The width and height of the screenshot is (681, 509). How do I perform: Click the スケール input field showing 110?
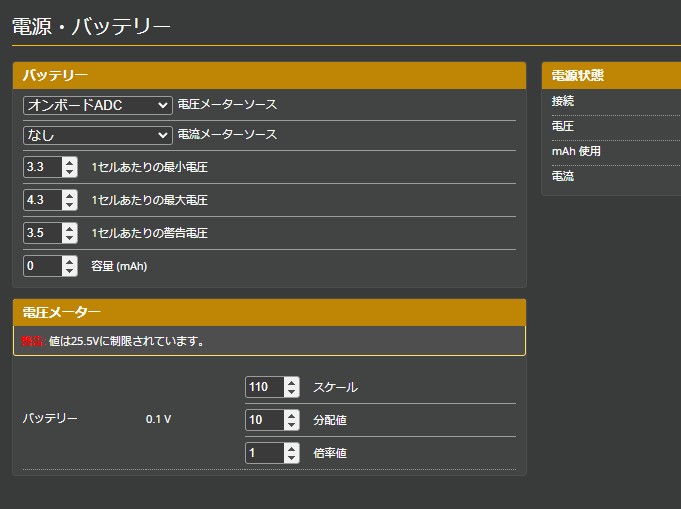click(265, 387)
